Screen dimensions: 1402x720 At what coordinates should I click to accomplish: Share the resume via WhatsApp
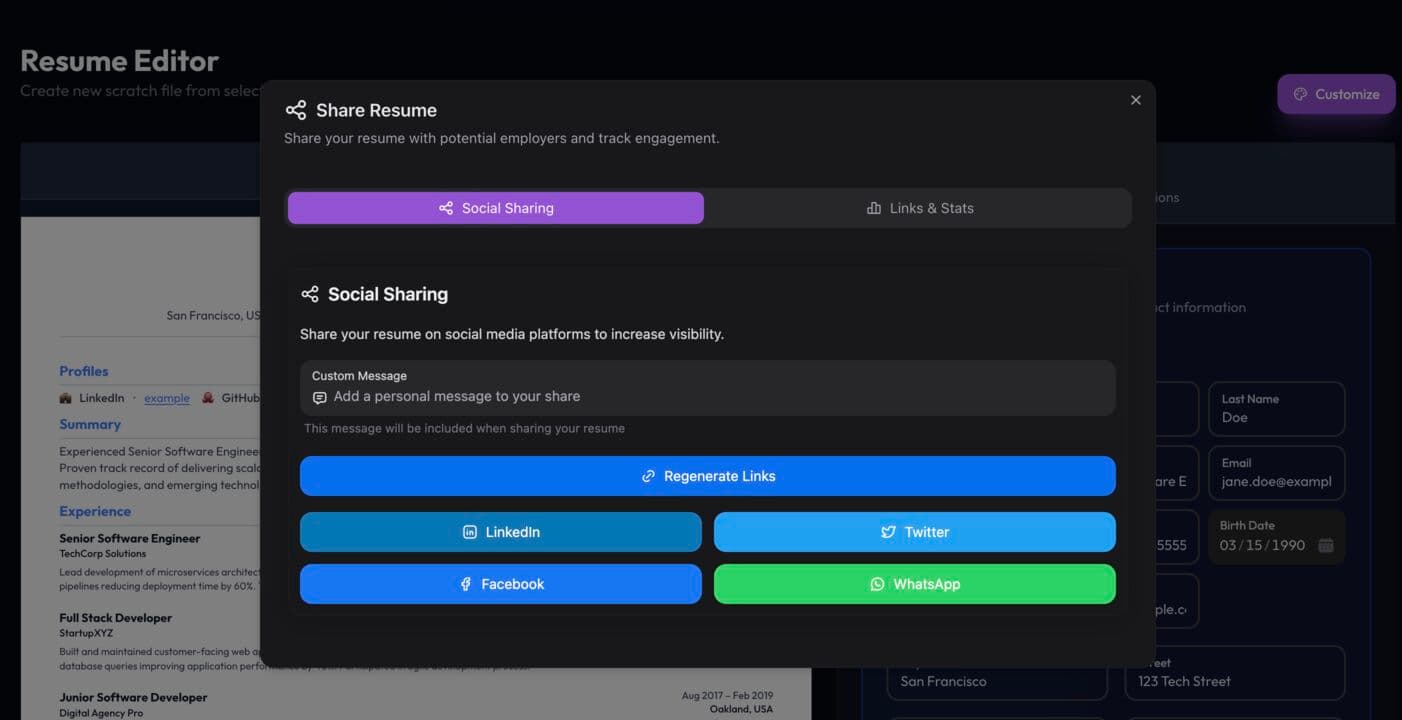point(914,583)
